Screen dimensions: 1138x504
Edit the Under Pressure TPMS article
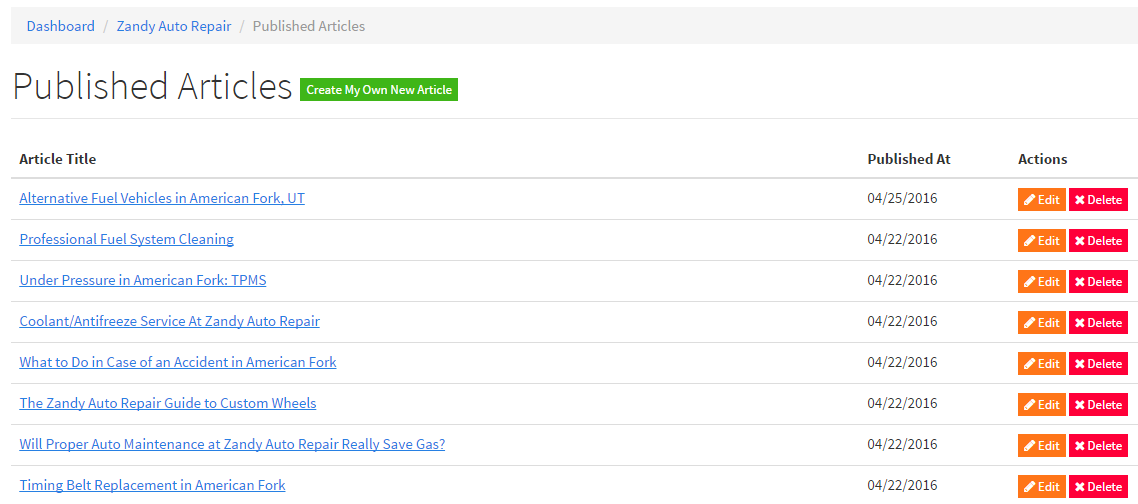pos(1041,282)
